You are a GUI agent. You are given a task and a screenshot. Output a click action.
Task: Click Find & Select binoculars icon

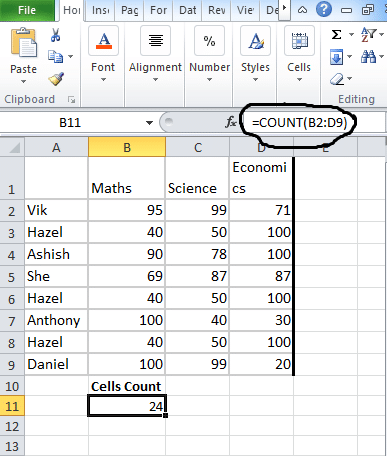[368, 57]
